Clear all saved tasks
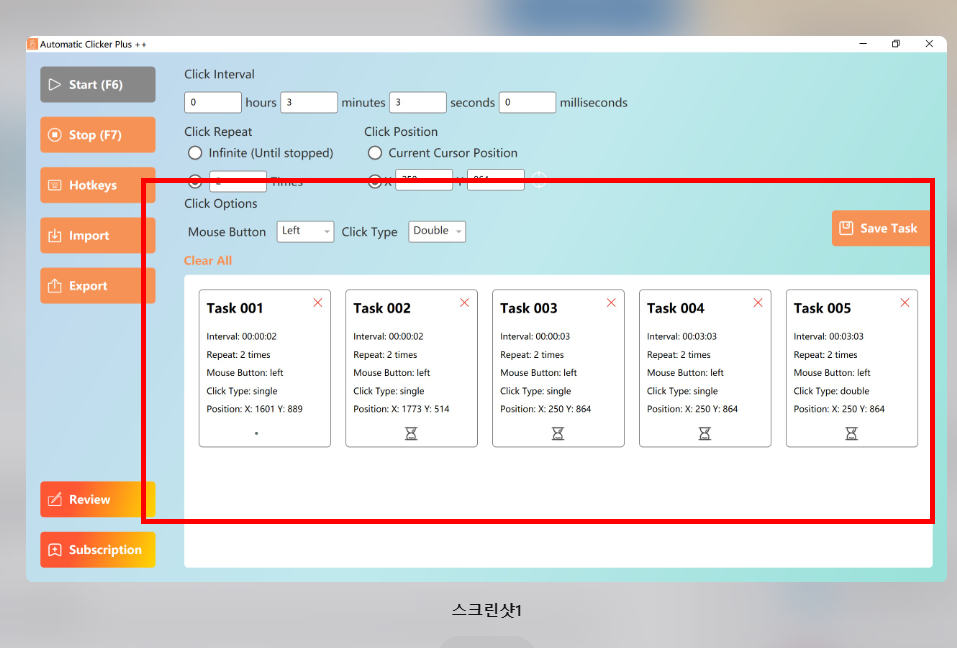This screenshot has height=648, width=957. pos(208,261)
